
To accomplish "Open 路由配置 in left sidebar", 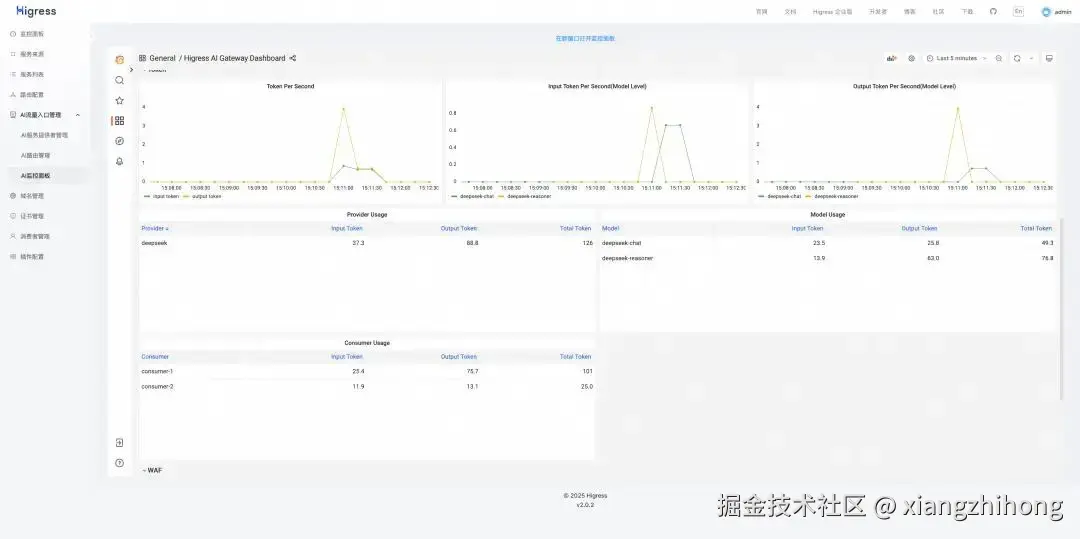I will (x=32, y=94).
